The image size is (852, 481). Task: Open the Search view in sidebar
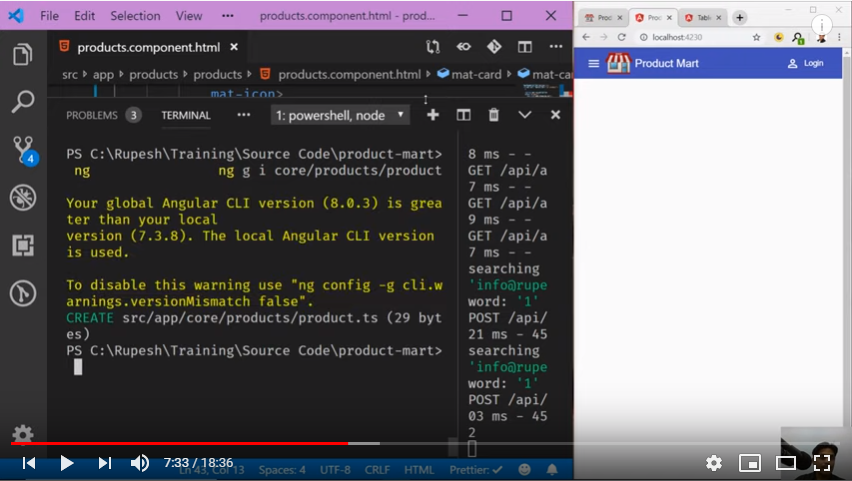click(x=22, y=101)
